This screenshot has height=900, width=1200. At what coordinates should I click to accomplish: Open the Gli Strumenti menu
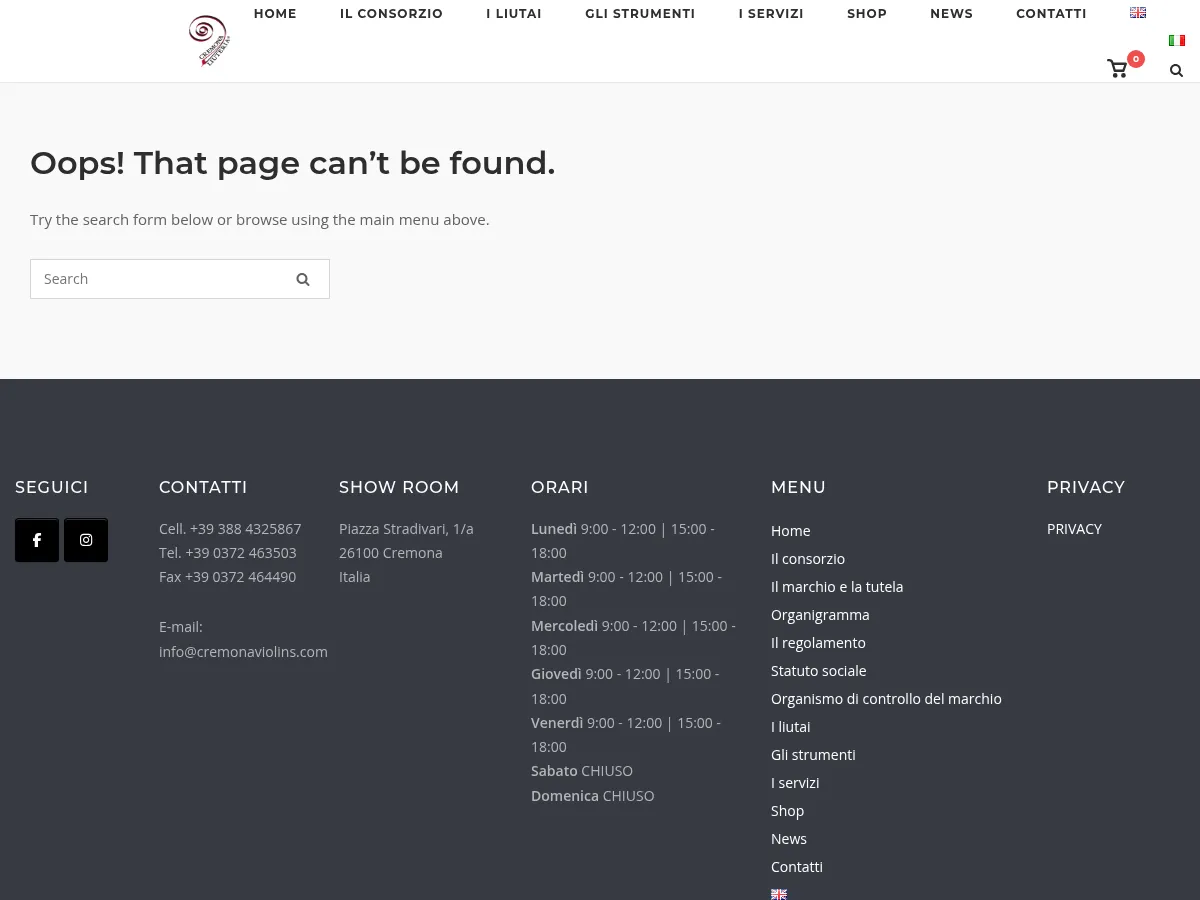pyautogui.click(x=640, y=14)
